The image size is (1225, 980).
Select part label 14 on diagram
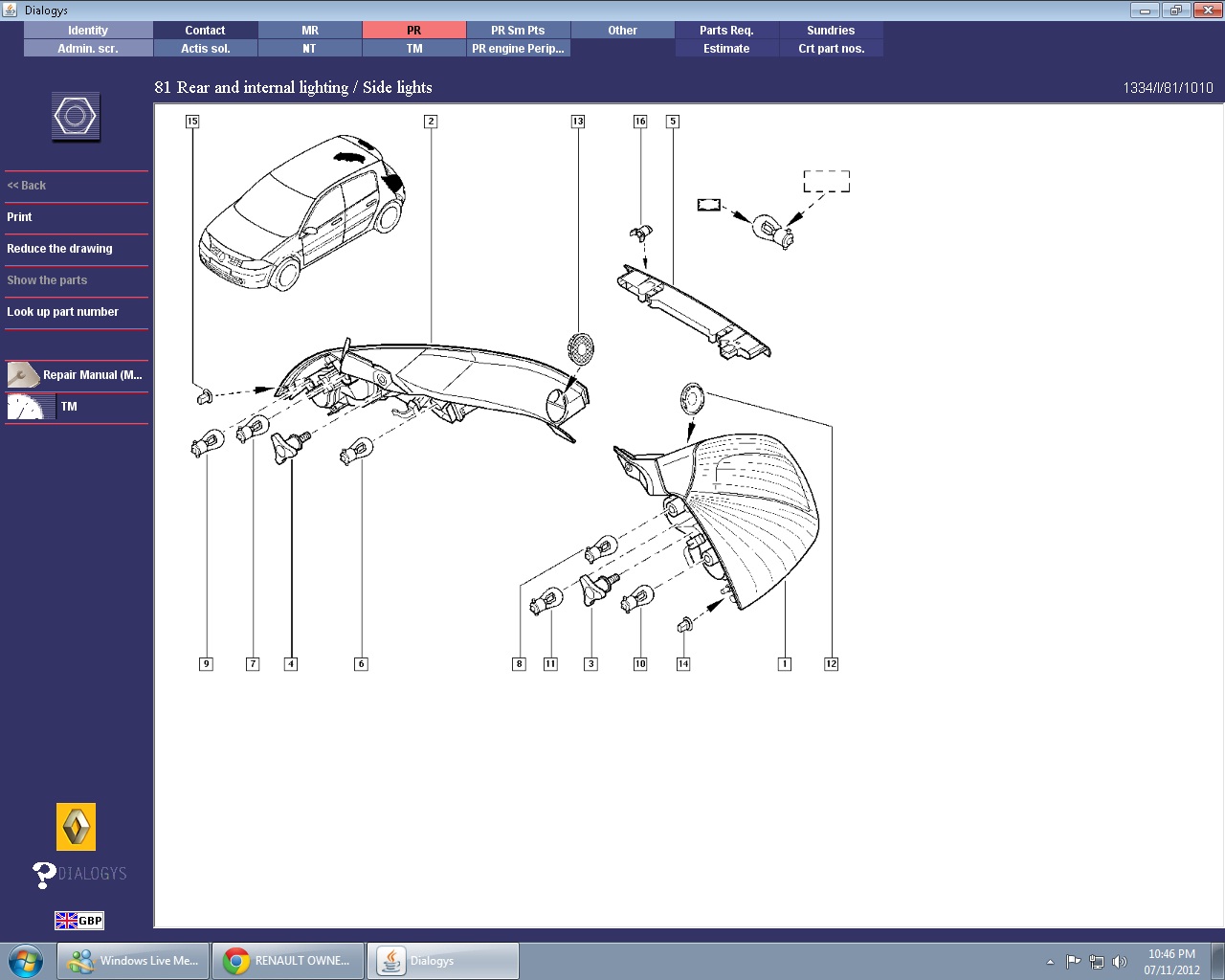pos(683,664)
